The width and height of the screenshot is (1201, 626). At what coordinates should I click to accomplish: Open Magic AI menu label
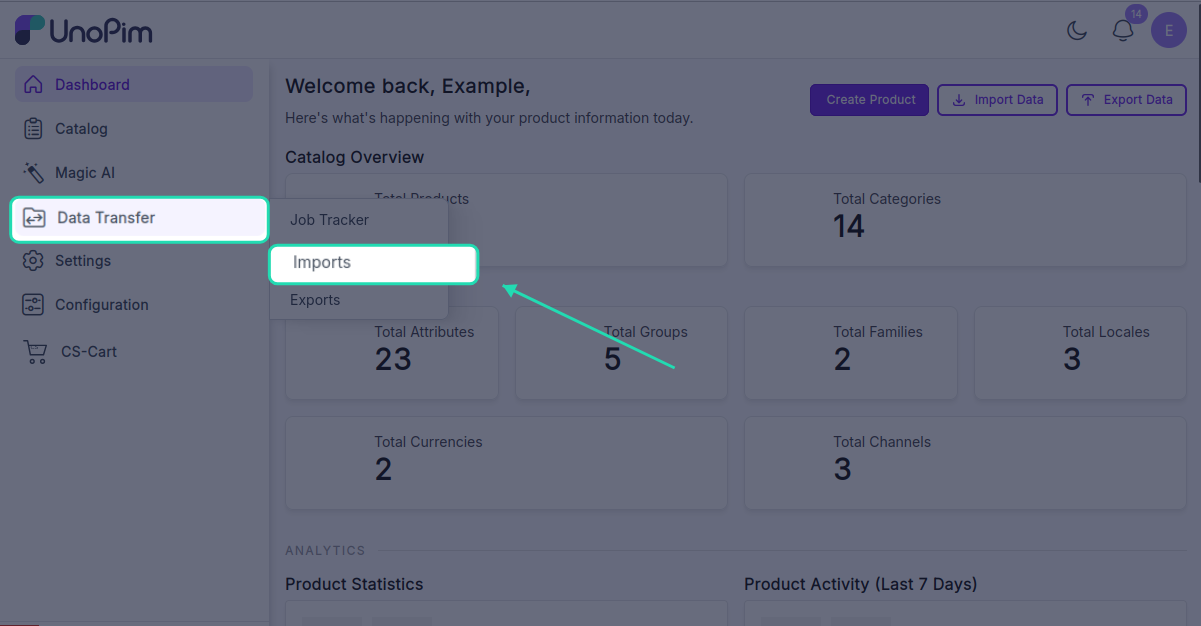point(85,172)
